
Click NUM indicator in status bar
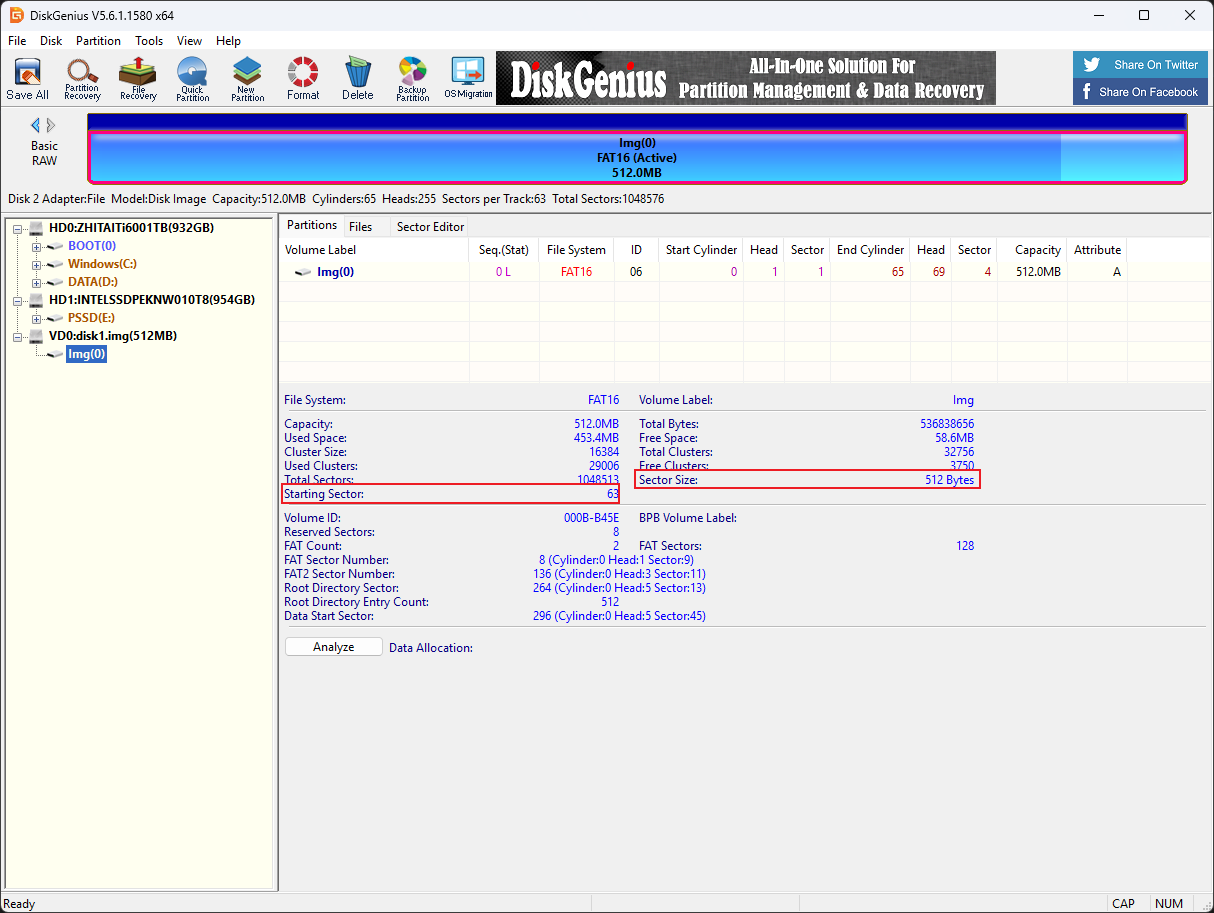coord(1169,904)
